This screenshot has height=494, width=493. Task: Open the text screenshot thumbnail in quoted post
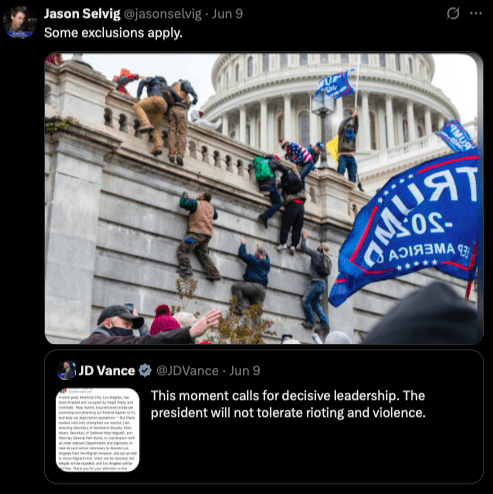[98, 430]
